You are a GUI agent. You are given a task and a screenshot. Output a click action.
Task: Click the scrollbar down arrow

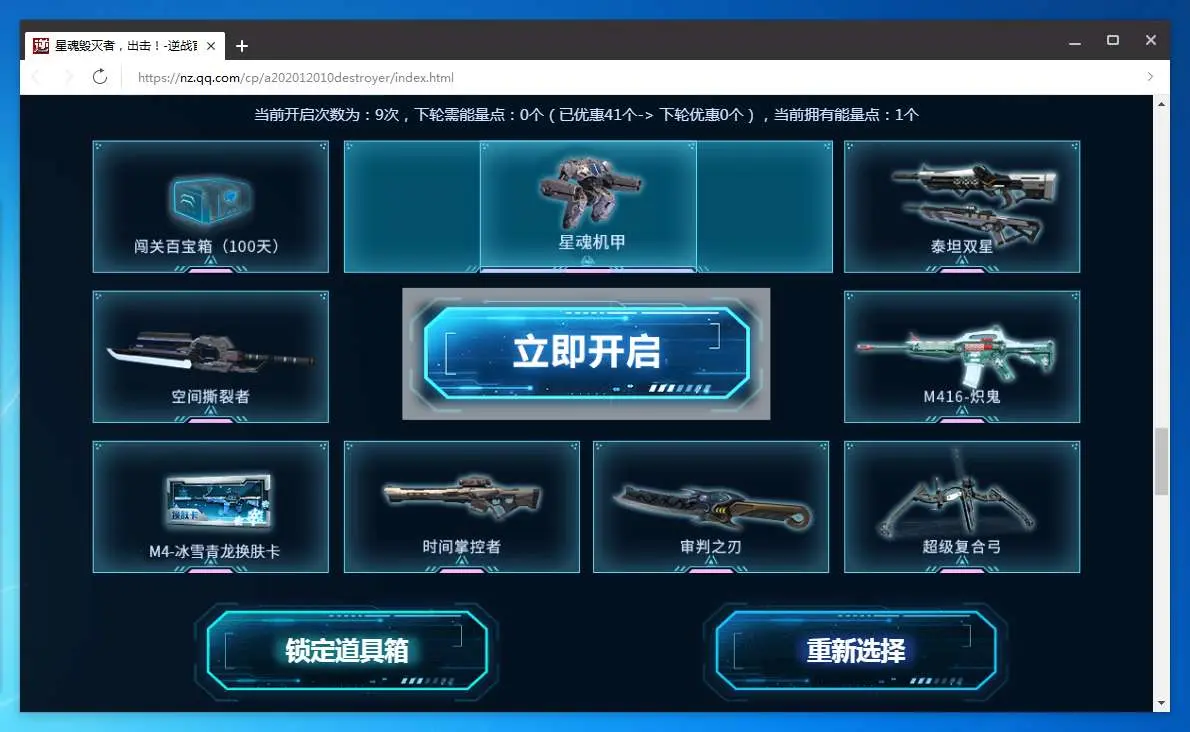(1161, 704)
